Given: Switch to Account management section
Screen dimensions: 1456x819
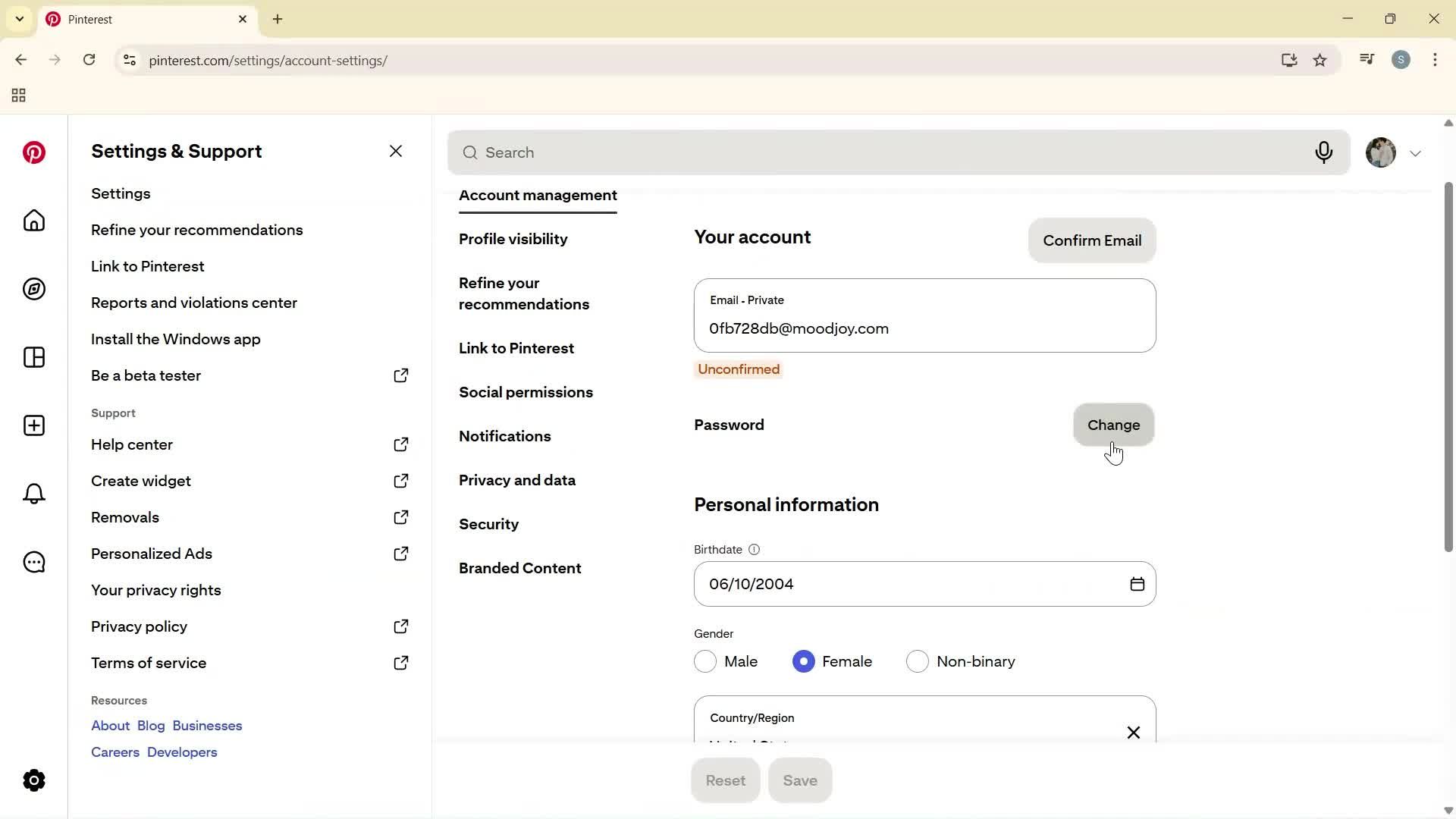Looking at the screenshot, I should tap(538, 196).
